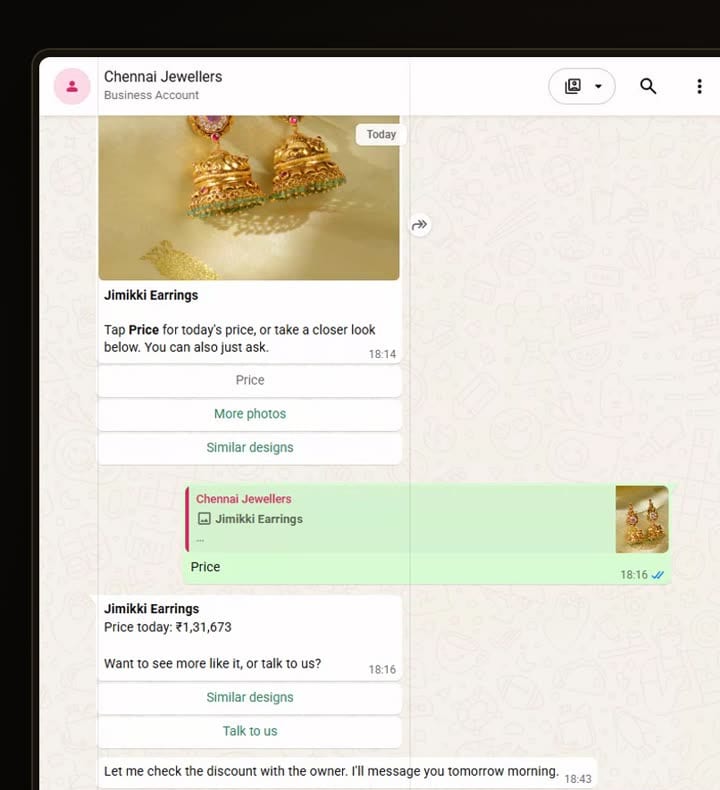Click the message about checking the discount
720x790 pixels.
(x=331, y=771)
